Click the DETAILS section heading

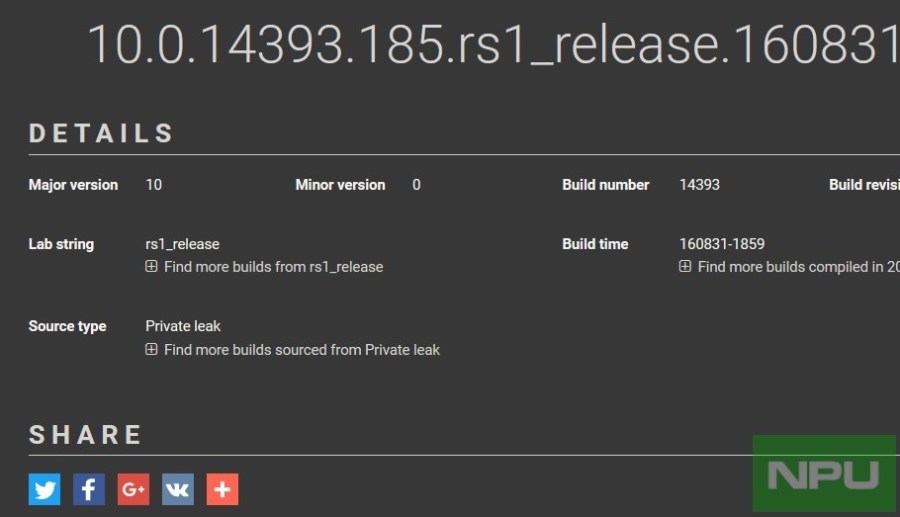[x=102, y=134]
